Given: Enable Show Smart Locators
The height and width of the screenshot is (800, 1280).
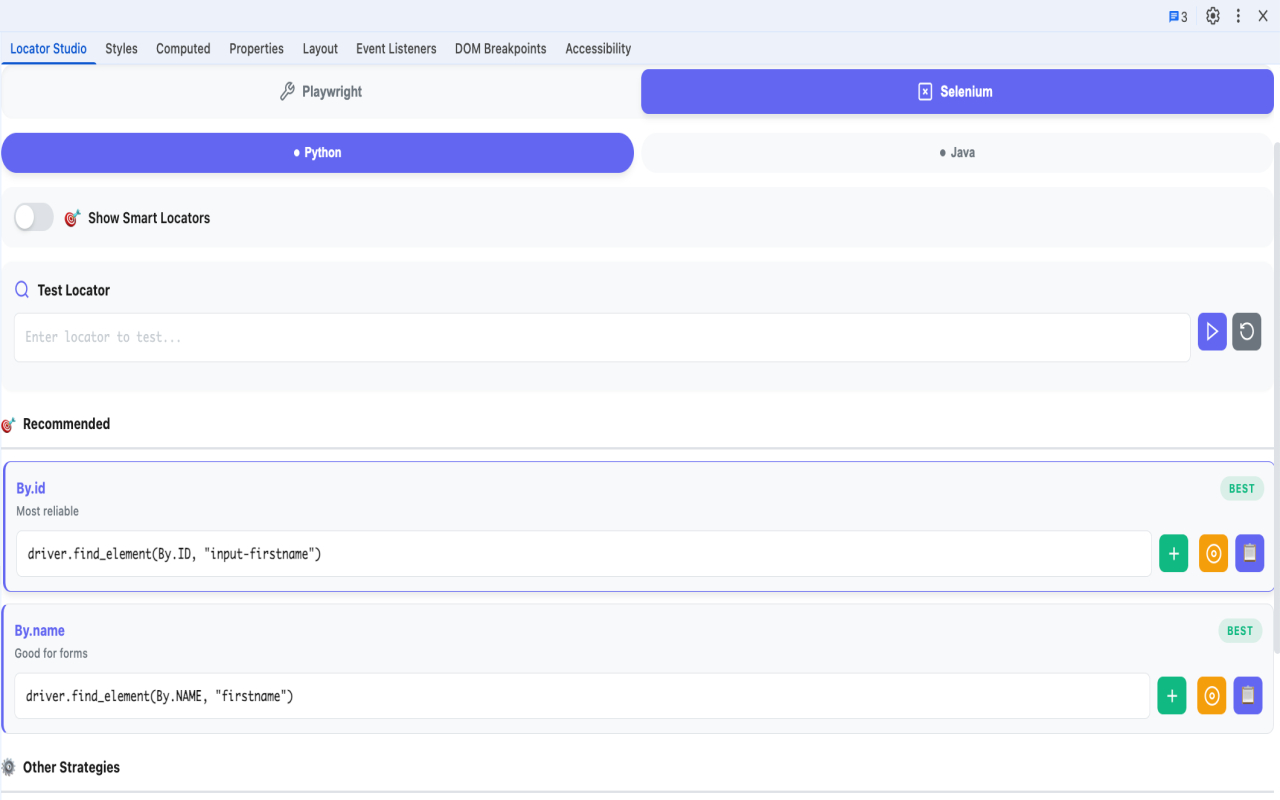Looking at the screenshot, I should (x=33, y=217).
